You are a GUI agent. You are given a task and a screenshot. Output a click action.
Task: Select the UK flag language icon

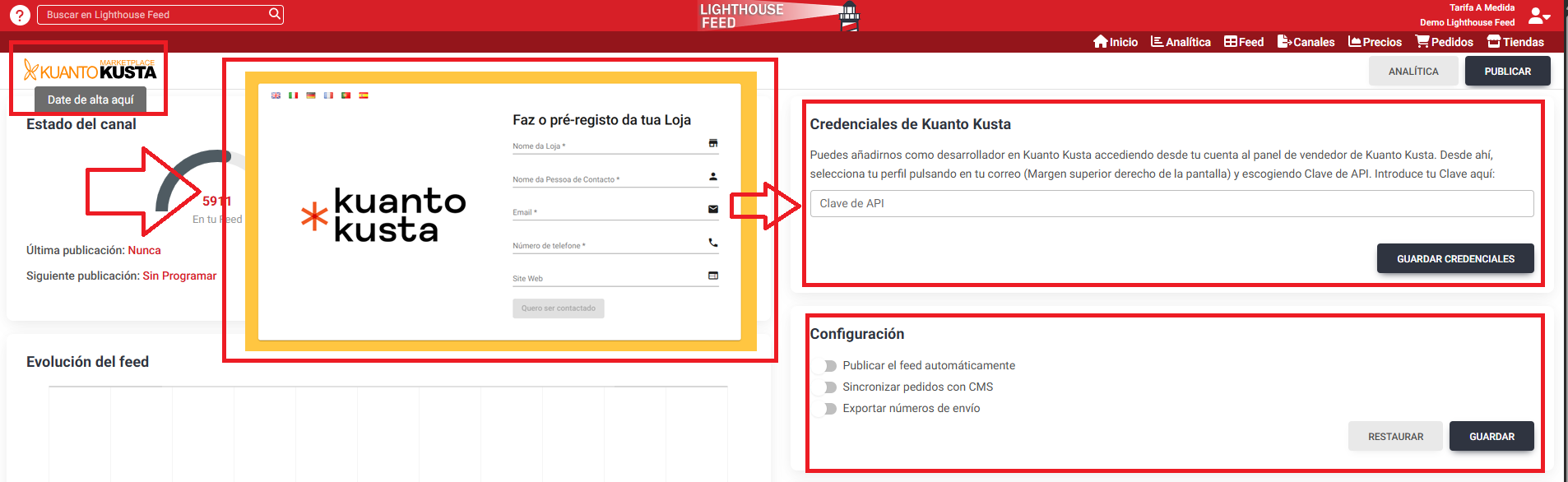[276, 95]
